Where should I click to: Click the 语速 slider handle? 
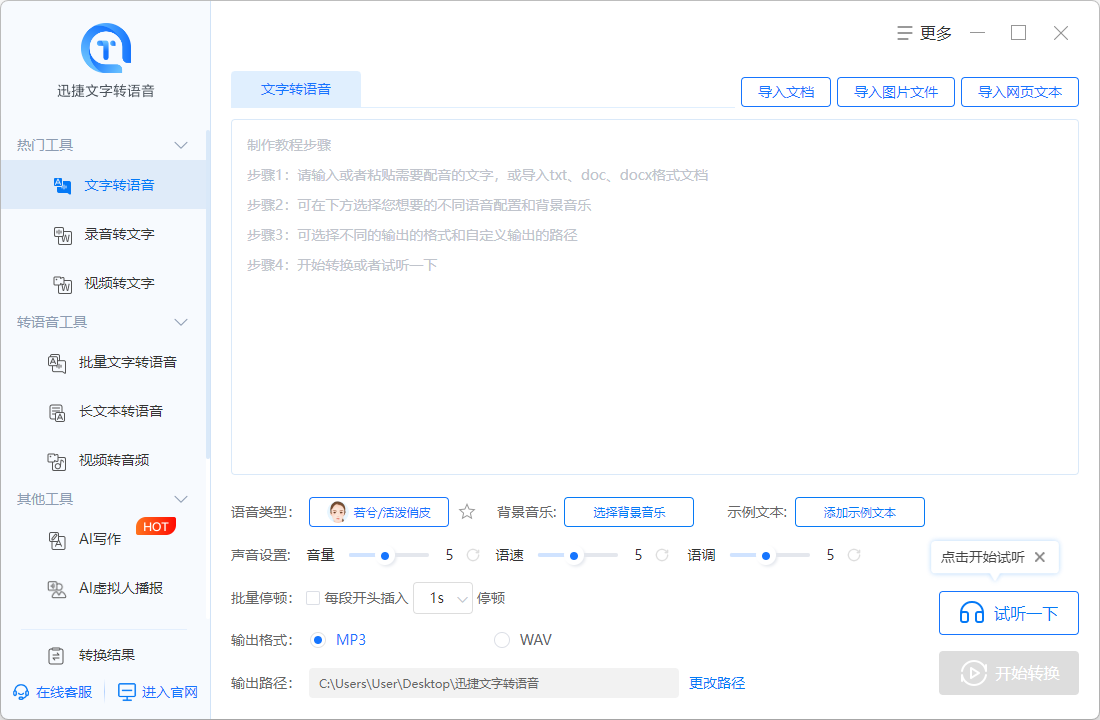tap(574, 556)
